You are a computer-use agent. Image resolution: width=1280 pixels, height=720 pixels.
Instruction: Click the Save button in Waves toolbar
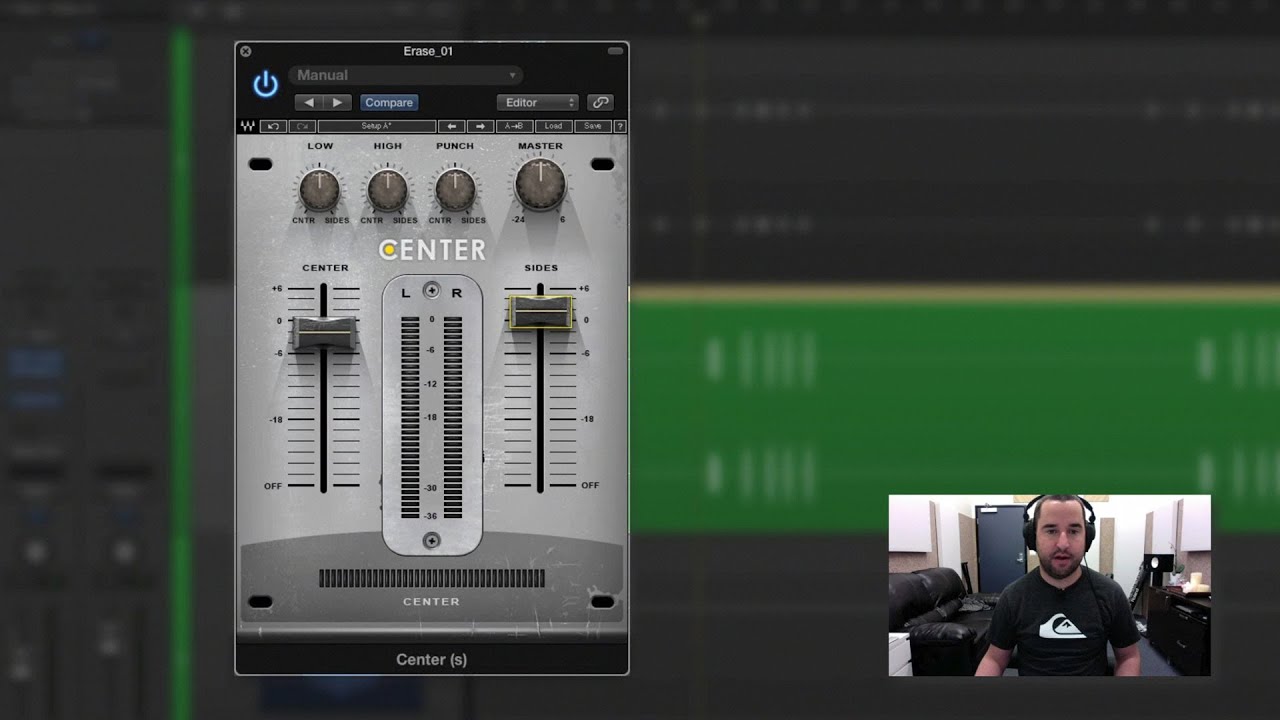pos(593,126)
